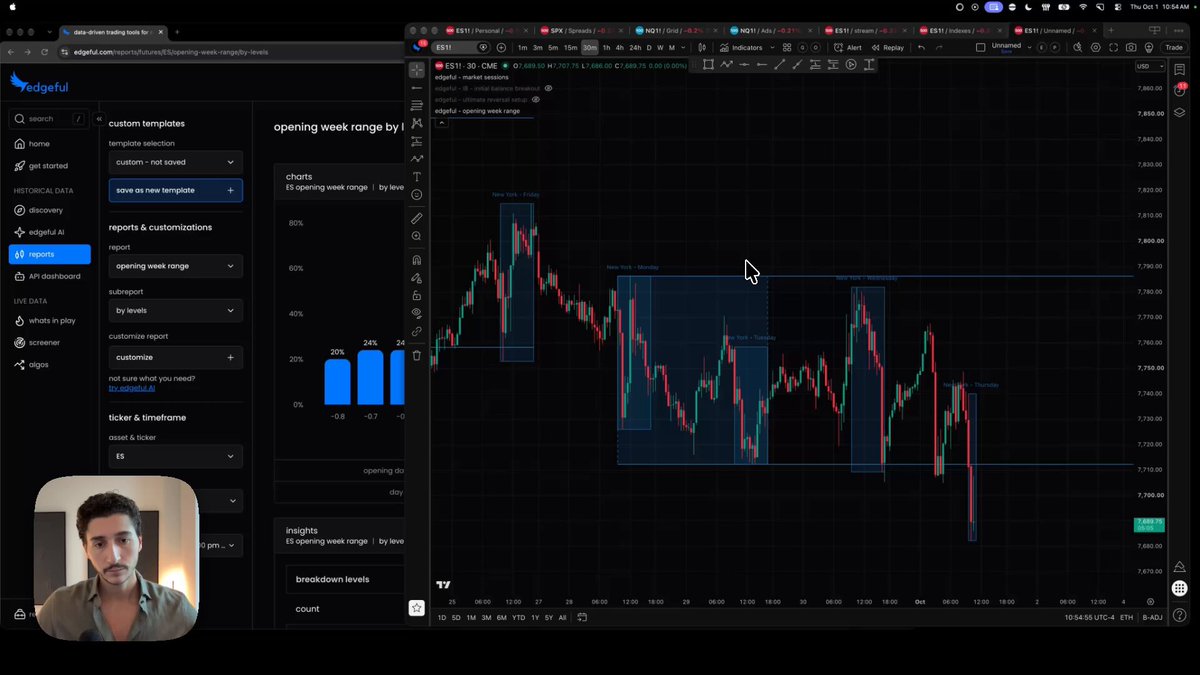
Task: Open the chart type candles selector
Action: pos(703,47)
